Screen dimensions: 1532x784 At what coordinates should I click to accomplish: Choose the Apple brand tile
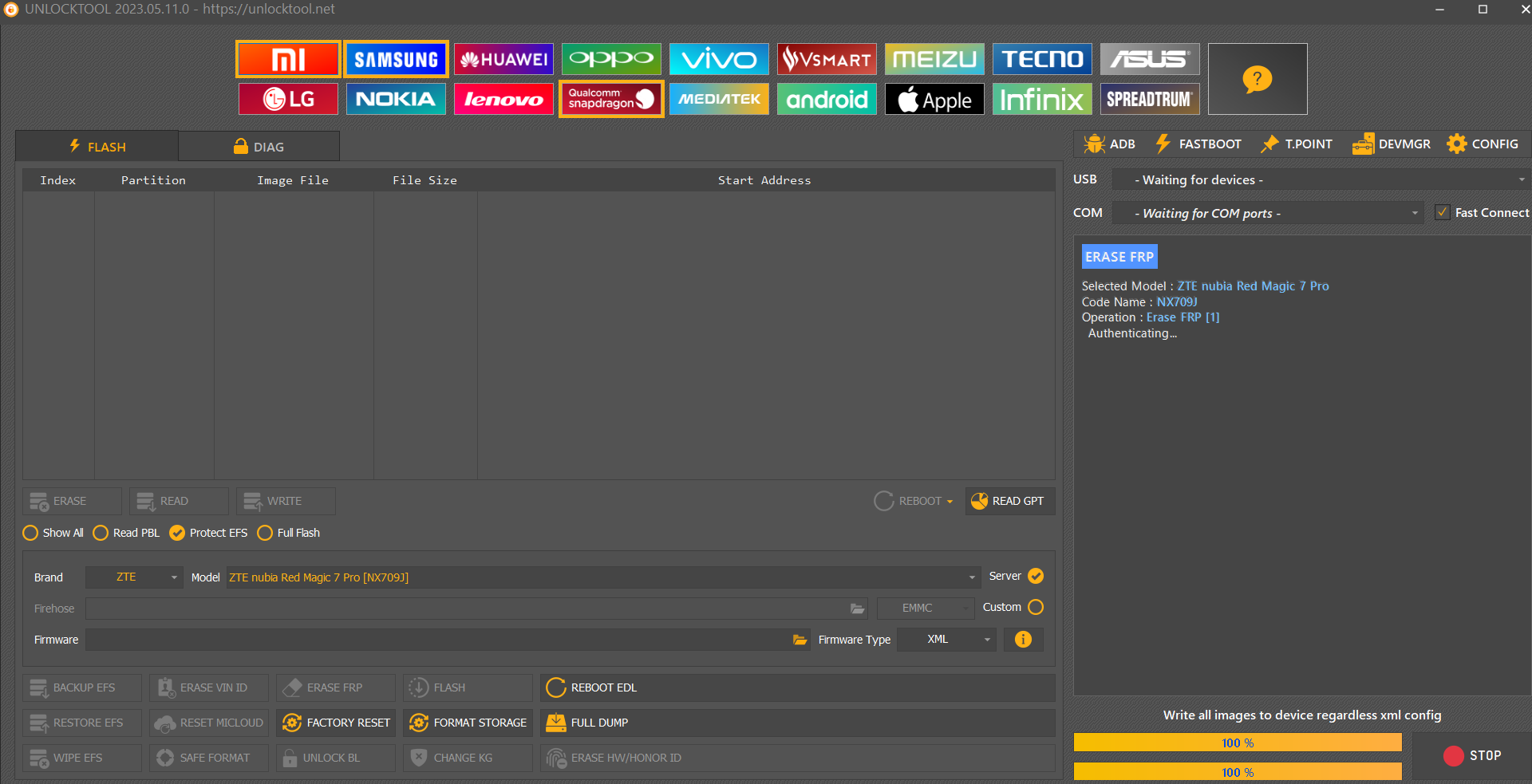[934, 99]
